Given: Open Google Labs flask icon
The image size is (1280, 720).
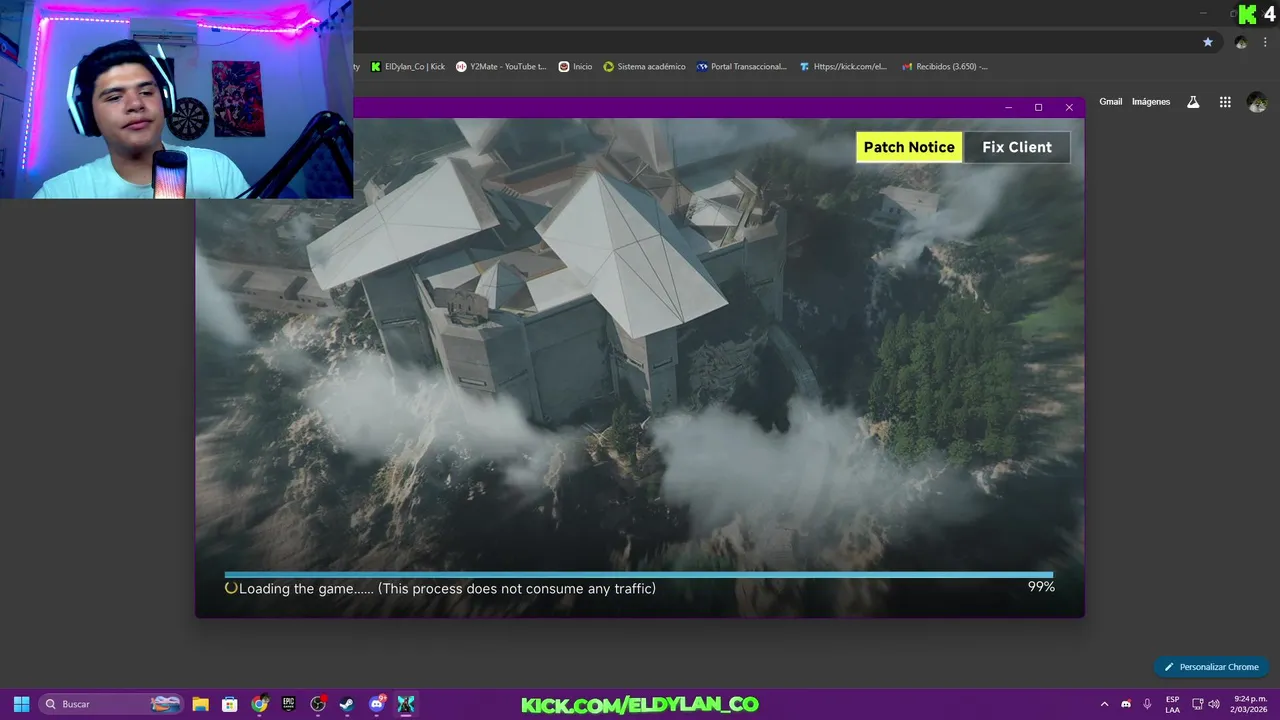Looking at the screenshot, I should coord(1193,102).
